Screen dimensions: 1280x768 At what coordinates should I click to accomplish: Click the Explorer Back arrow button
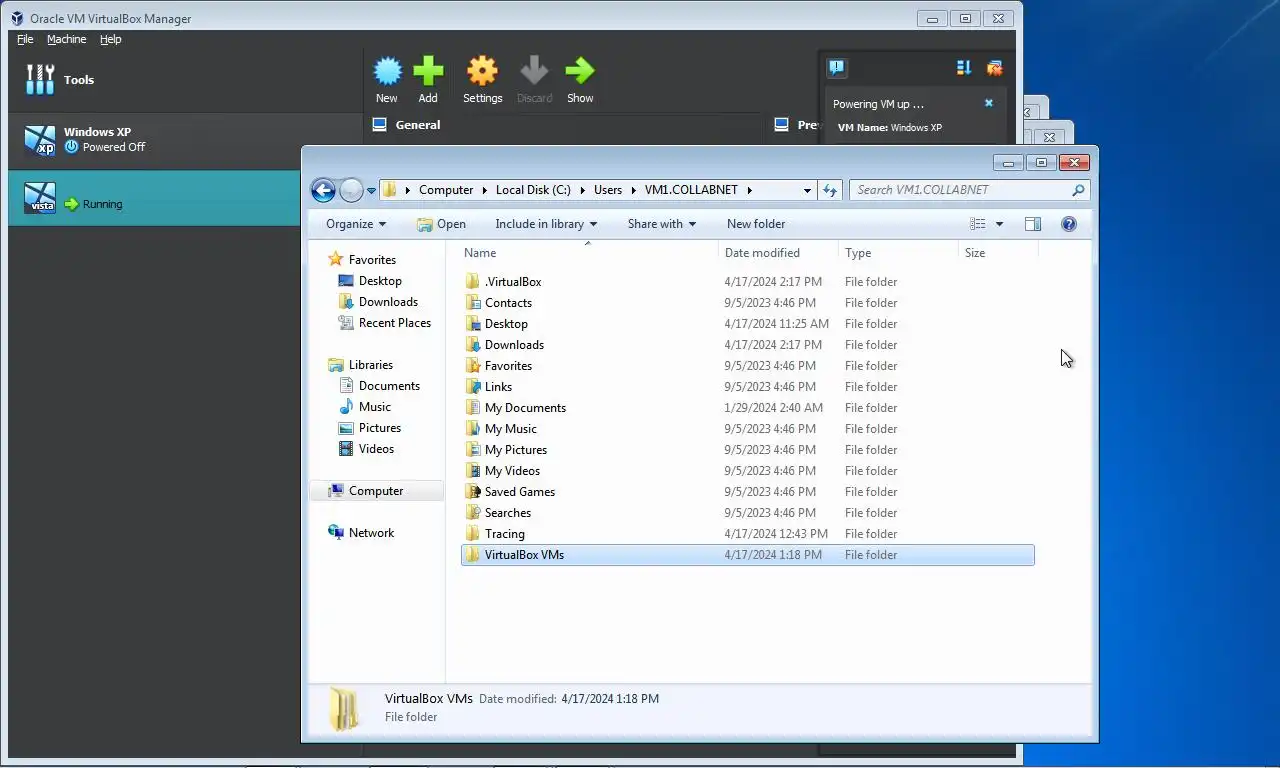(x=323, y=190)
